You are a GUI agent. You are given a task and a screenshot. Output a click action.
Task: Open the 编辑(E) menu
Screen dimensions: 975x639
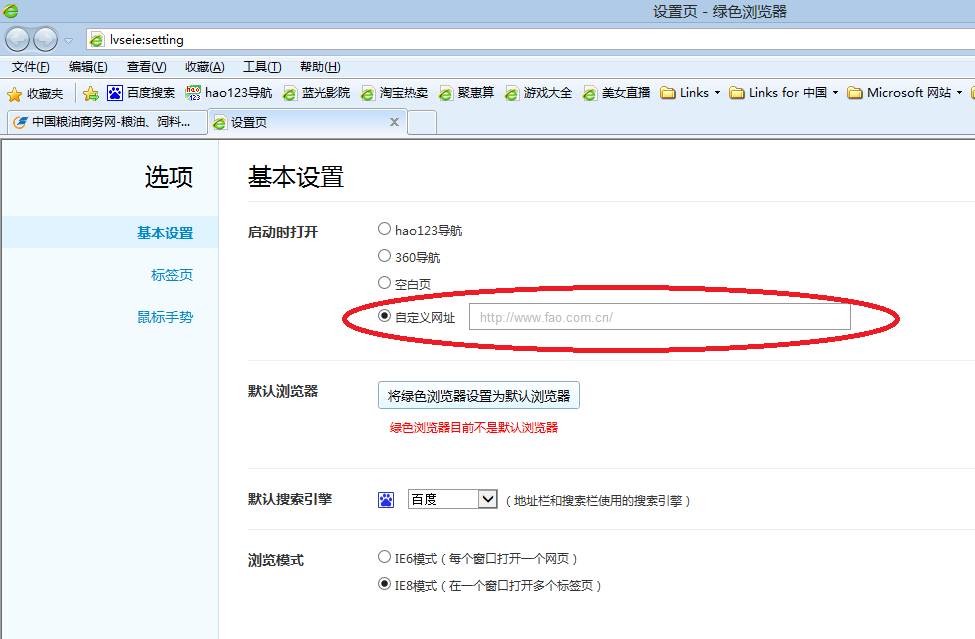(x=88, y=67)
